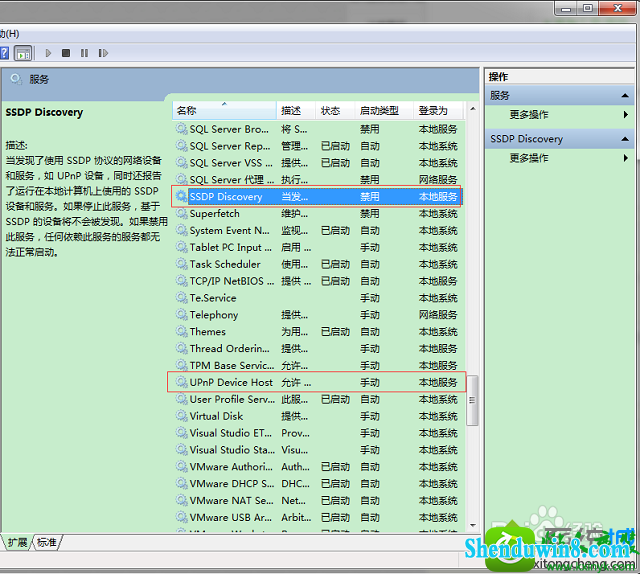
Task: Click the gear icon beside SSDP Discovery
Action: (x=182, y=196)
